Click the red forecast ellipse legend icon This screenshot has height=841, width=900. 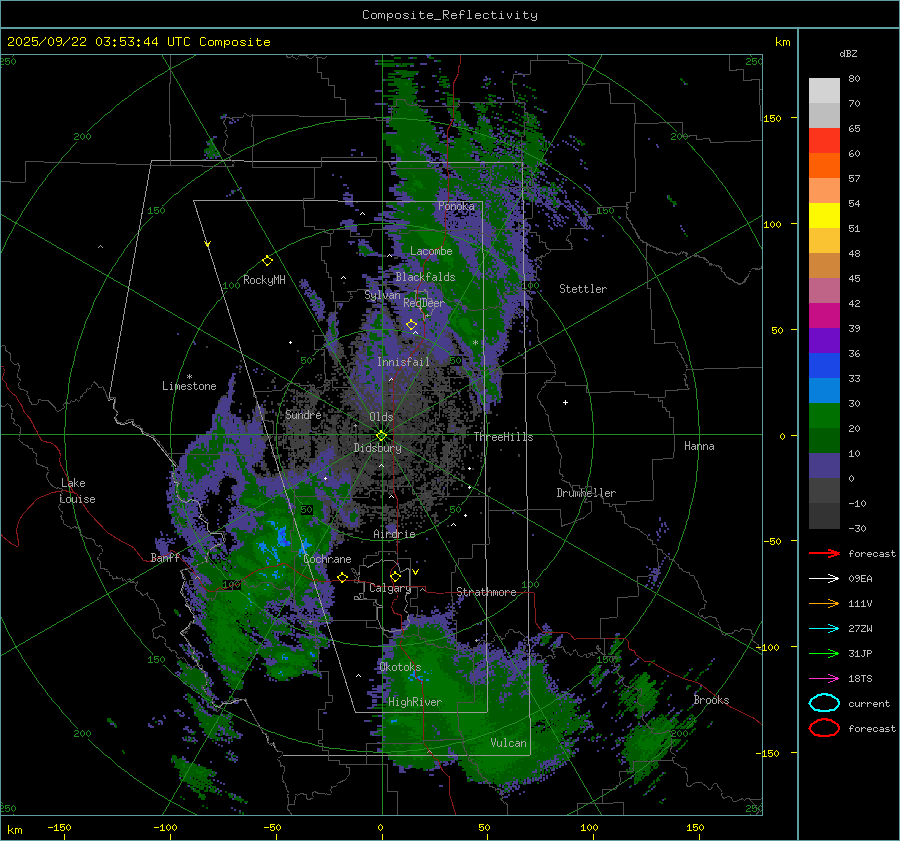tap(824, 728)
